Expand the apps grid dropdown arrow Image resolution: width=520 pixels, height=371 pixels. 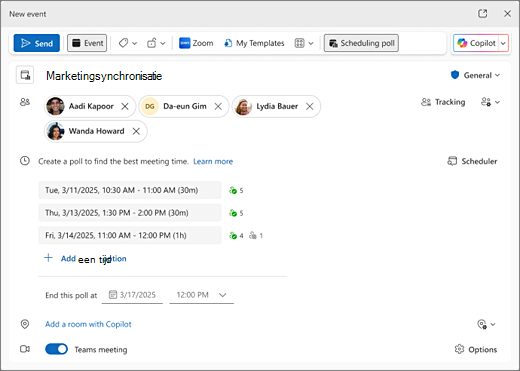pyautogui.click(x=311, y=43)
